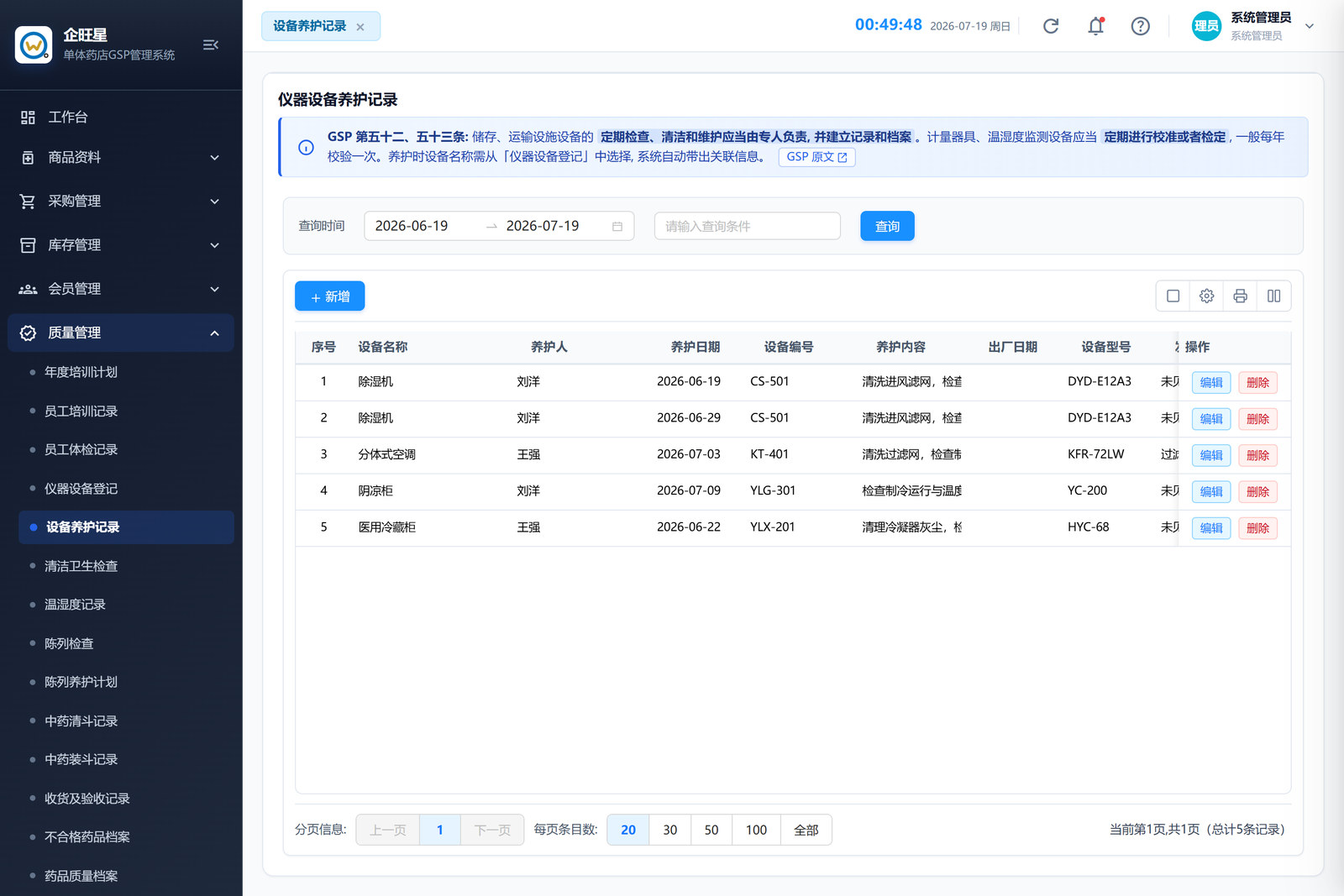The image size is (1344, 896).
Task: Delete the 阴凉柜 record
Action: (x=1257, y=491)
